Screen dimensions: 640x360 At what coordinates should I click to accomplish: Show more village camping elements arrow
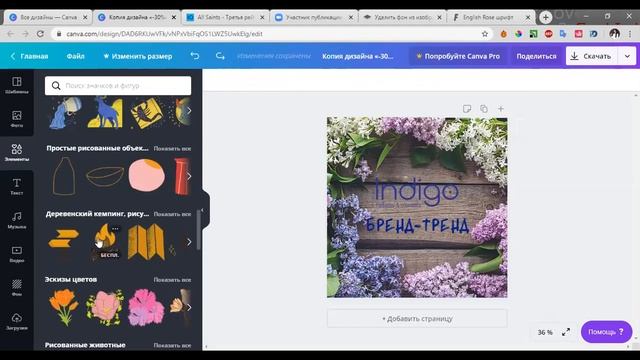click(189, 242)
